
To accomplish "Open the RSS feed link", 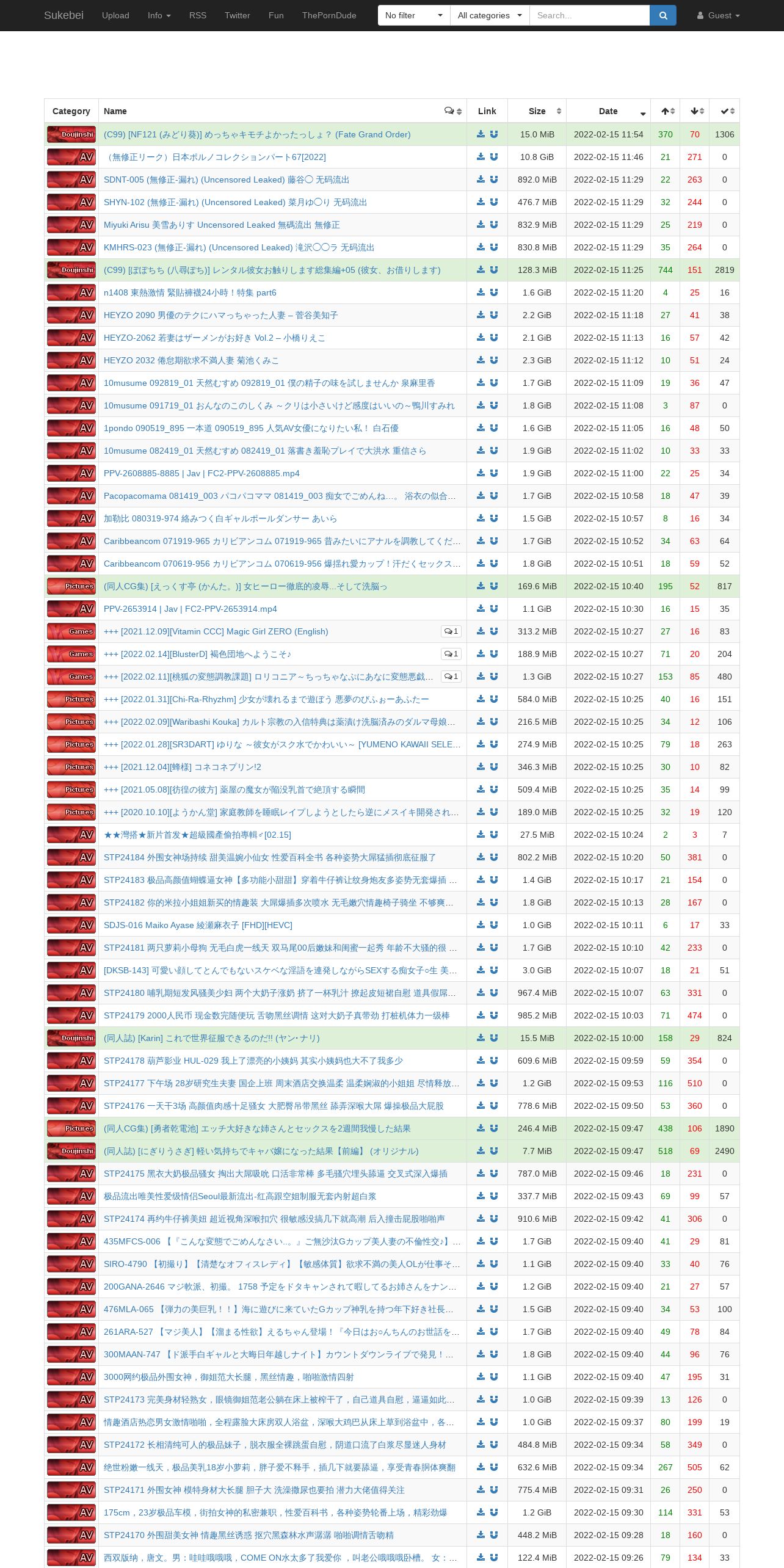I will [x=198, y=15].
